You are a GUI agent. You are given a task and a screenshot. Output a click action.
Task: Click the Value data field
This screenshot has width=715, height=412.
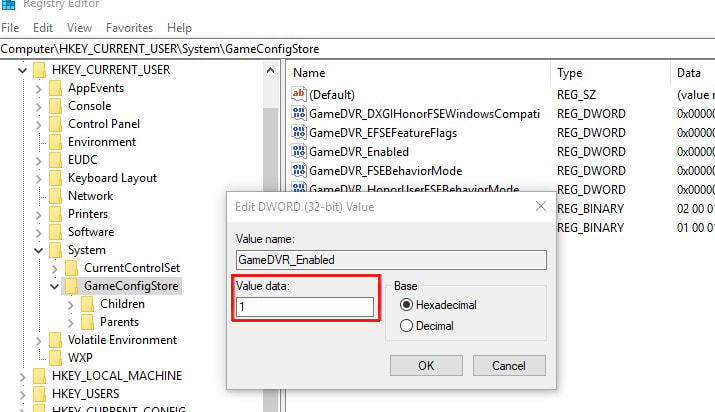coord(305,307)
